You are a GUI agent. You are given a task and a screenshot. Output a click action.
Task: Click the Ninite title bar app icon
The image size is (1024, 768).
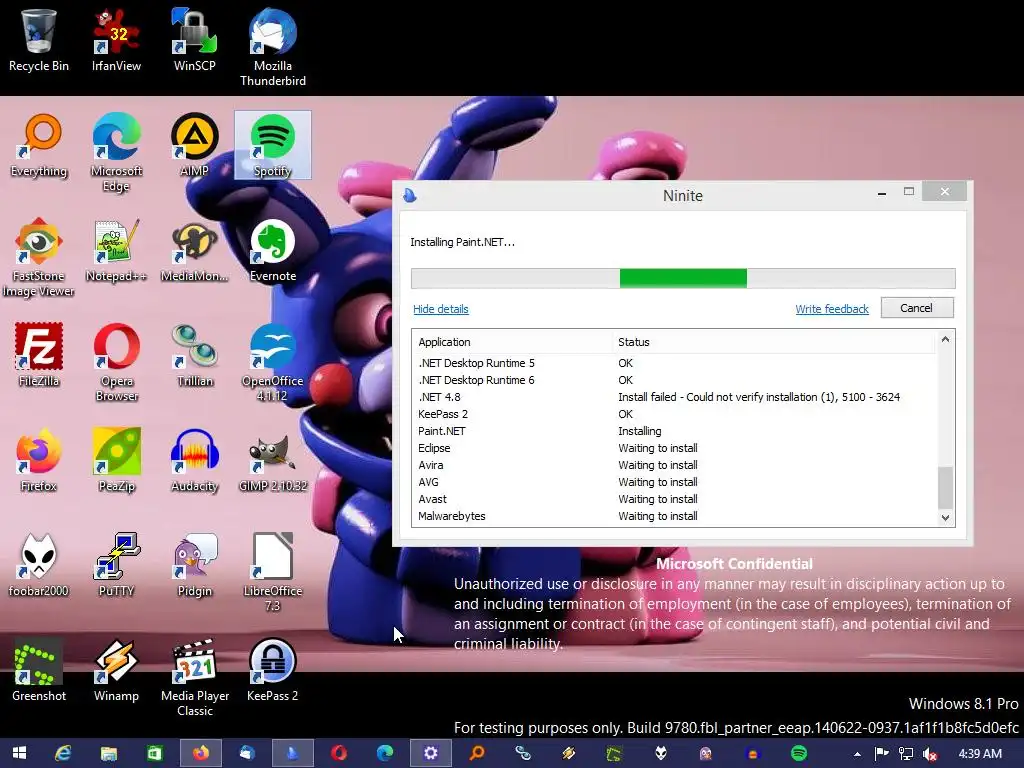(x=410, y=195)
